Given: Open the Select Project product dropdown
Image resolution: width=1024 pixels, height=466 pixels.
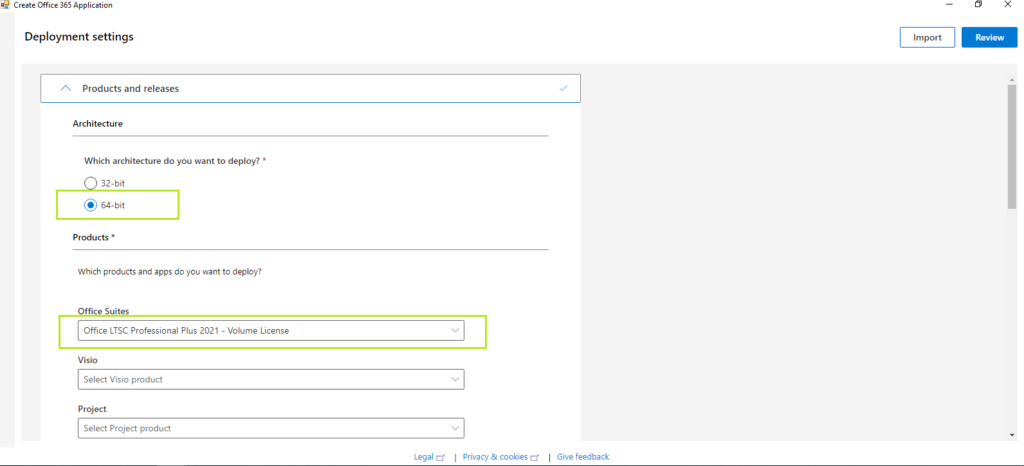Looking at the screenshot, I should [271, 428].
